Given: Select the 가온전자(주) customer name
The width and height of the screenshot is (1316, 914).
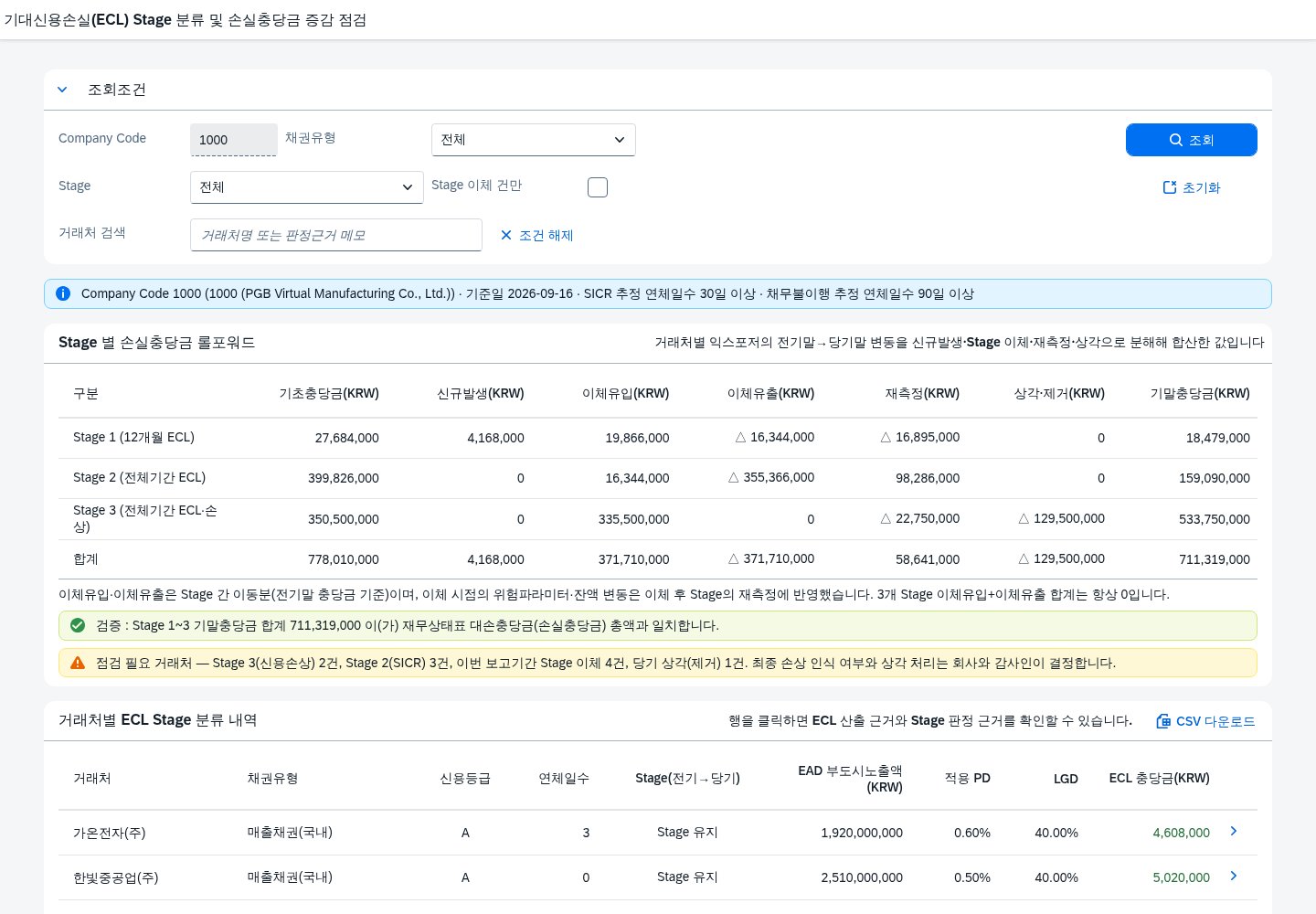Looking at the screenshot, I should [x=110, y=833].
